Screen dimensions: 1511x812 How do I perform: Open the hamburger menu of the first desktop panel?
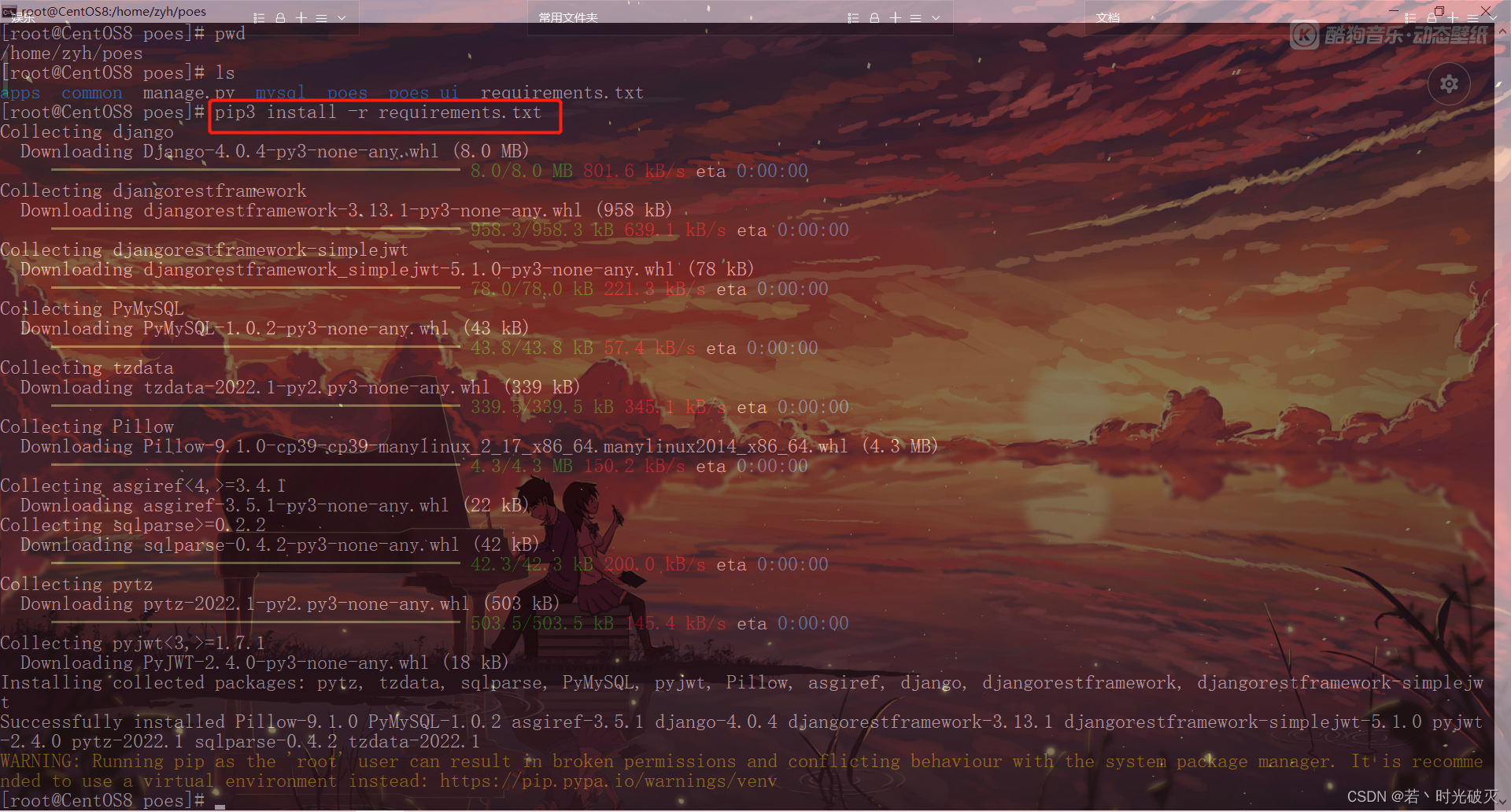point(321,17)
